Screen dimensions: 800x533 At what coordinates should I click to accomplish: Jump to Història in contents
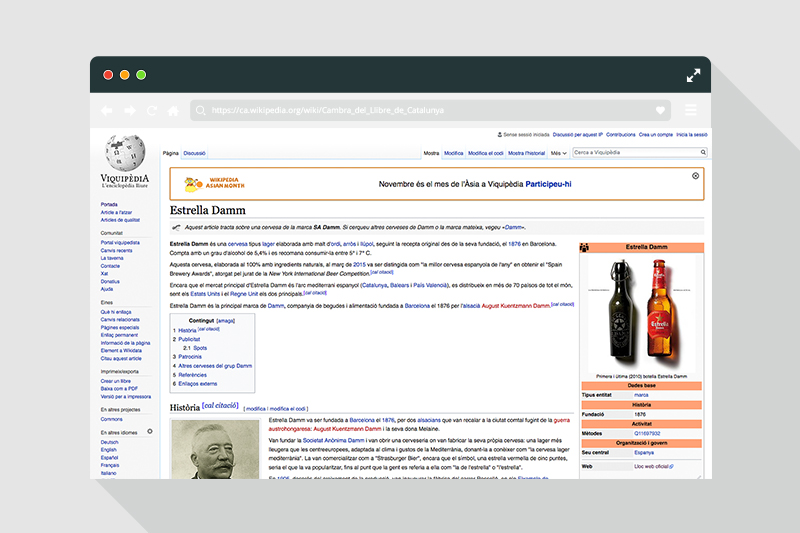187,331
